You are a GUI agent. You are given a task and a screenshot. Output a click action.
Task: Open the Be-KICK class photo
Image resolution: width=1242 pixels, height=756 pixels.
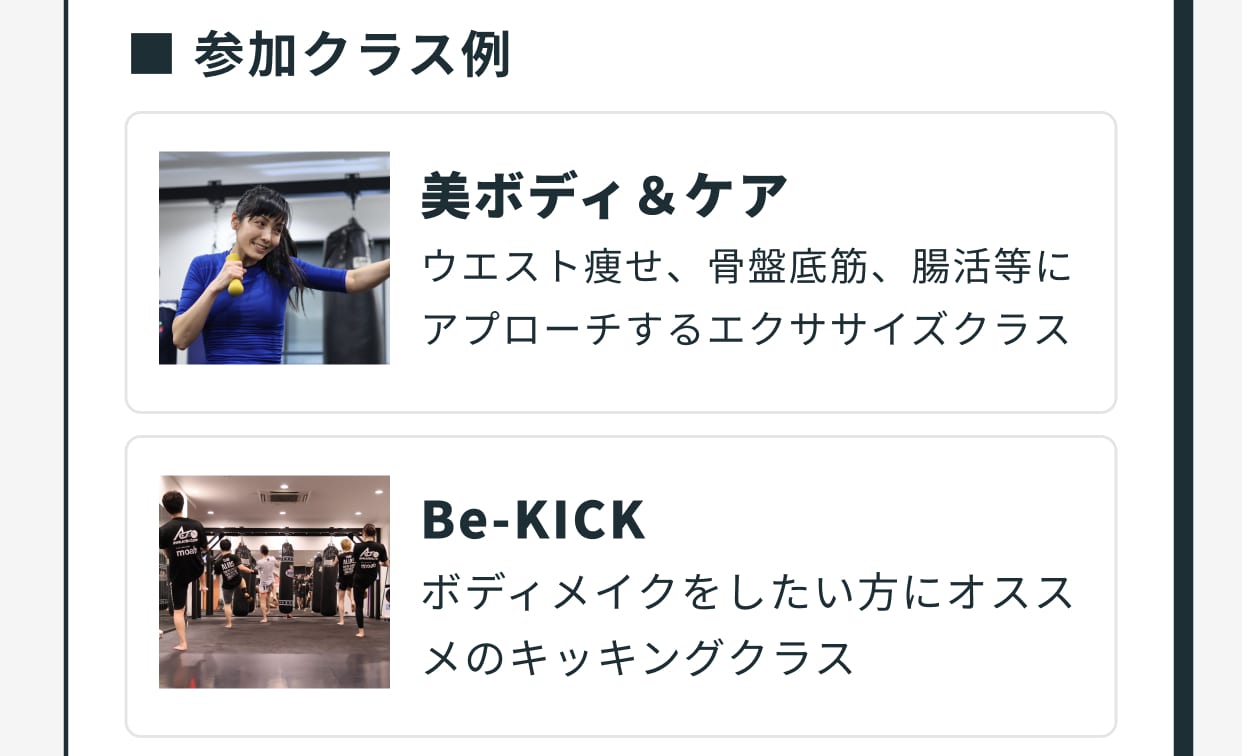click(274, 581)
